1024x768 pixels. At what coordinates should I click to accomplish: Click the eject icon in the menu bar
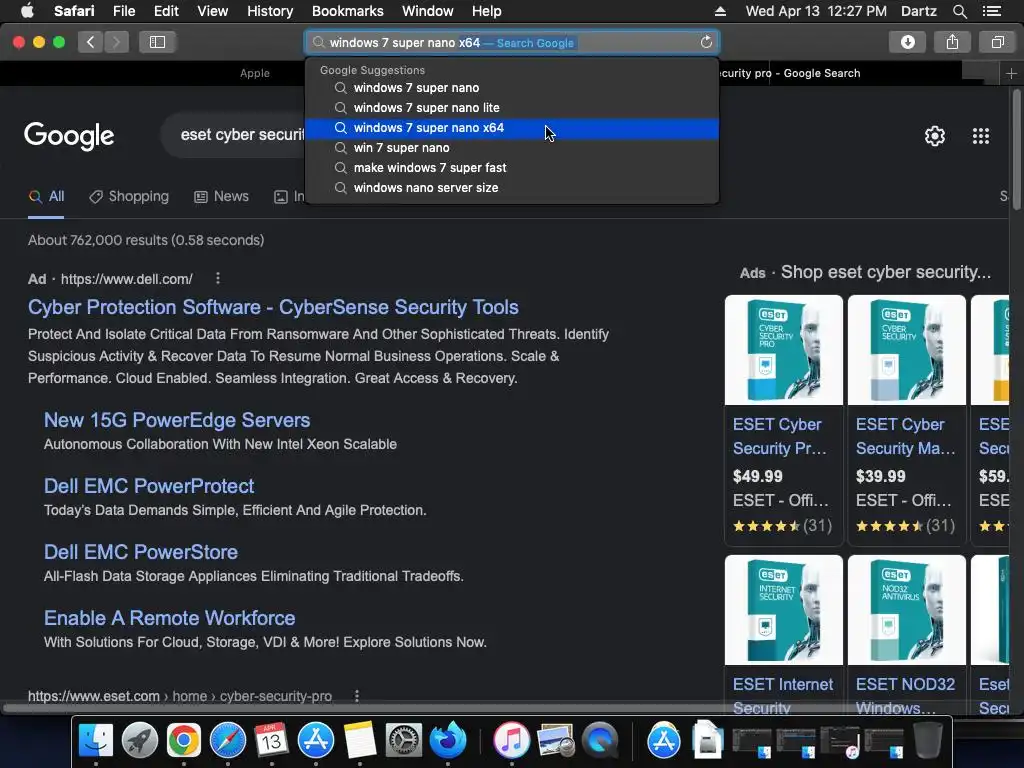720,11
